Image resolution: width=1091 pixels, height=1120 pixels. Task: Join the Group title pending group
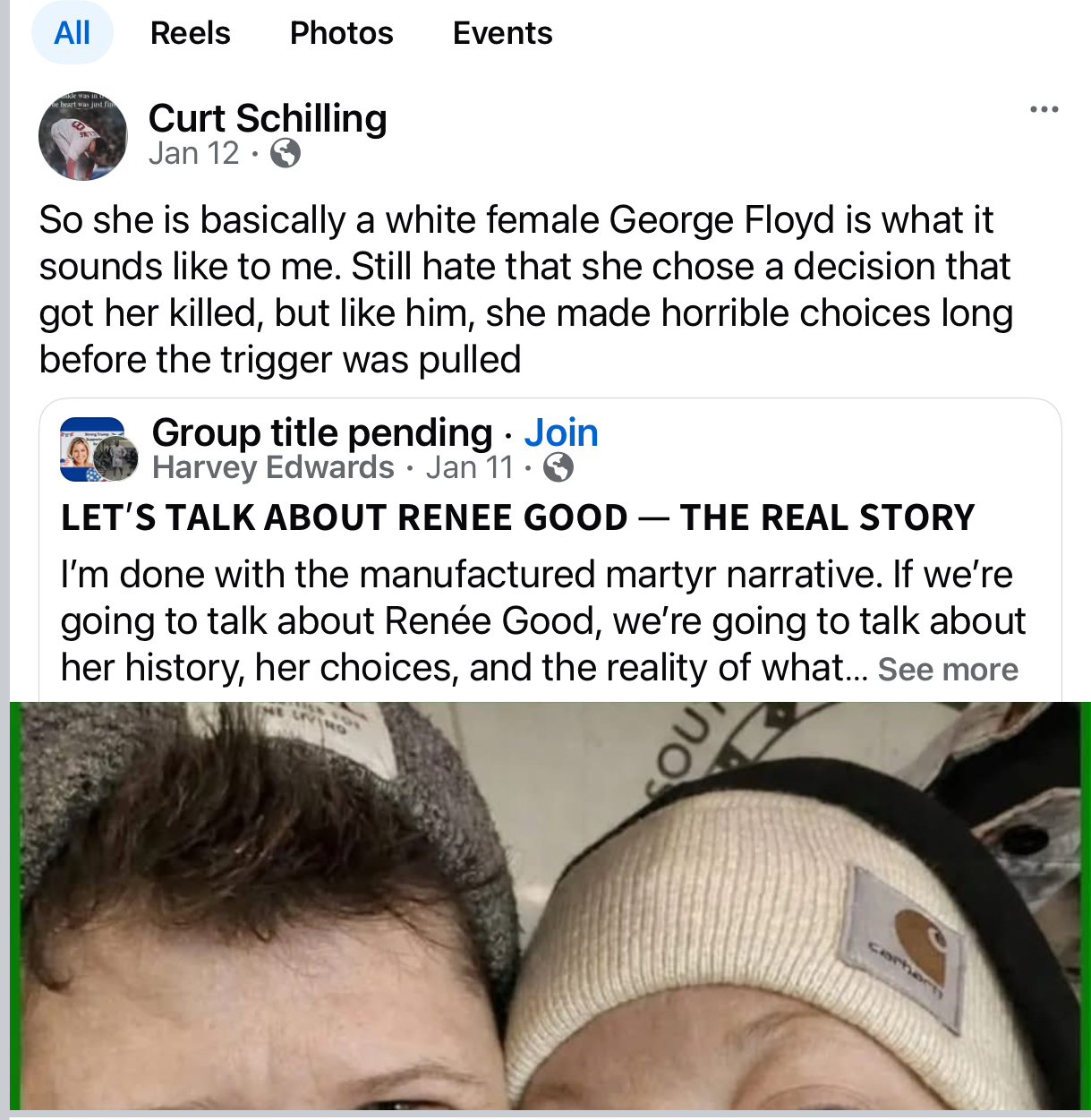click(560, 432)
